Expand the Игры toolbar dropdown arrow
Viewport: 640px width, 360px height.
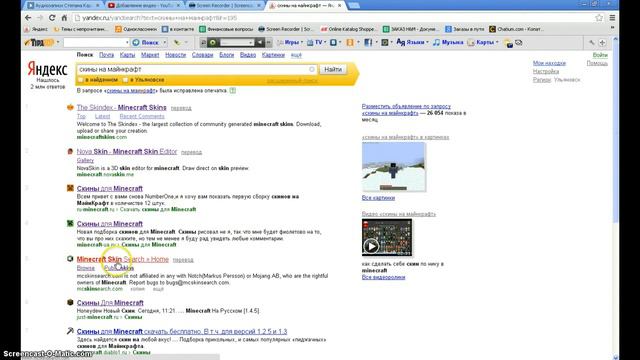click(302, 42)
